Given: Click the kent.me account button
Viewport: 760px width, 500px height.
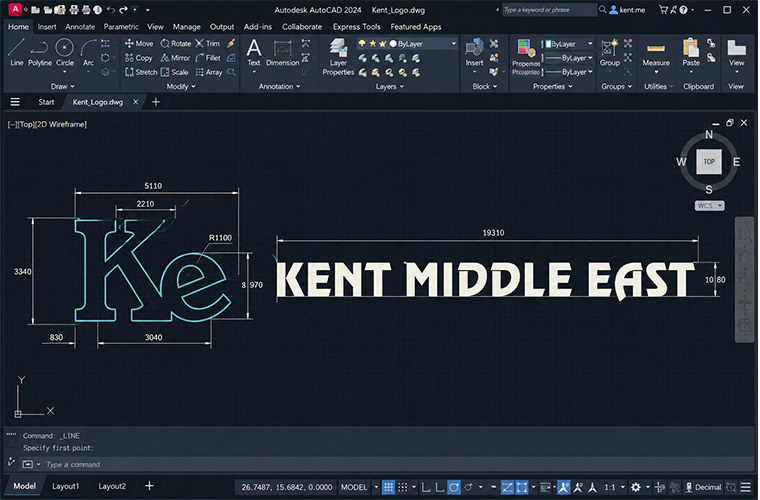Looking at the screenshot, I should point(627,10).
